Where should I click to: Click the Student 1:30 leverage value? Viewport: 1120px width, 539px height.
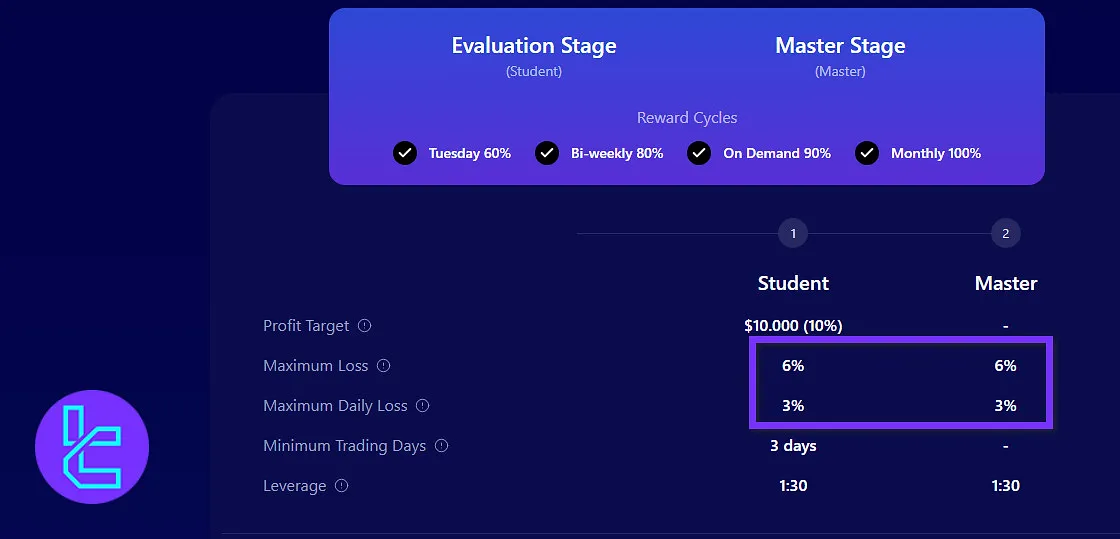793,486
